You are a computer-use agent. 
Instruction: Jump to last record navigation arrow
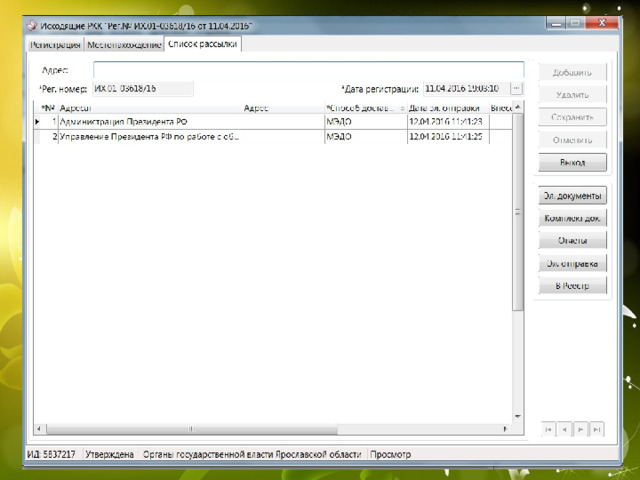pos(597,429)
